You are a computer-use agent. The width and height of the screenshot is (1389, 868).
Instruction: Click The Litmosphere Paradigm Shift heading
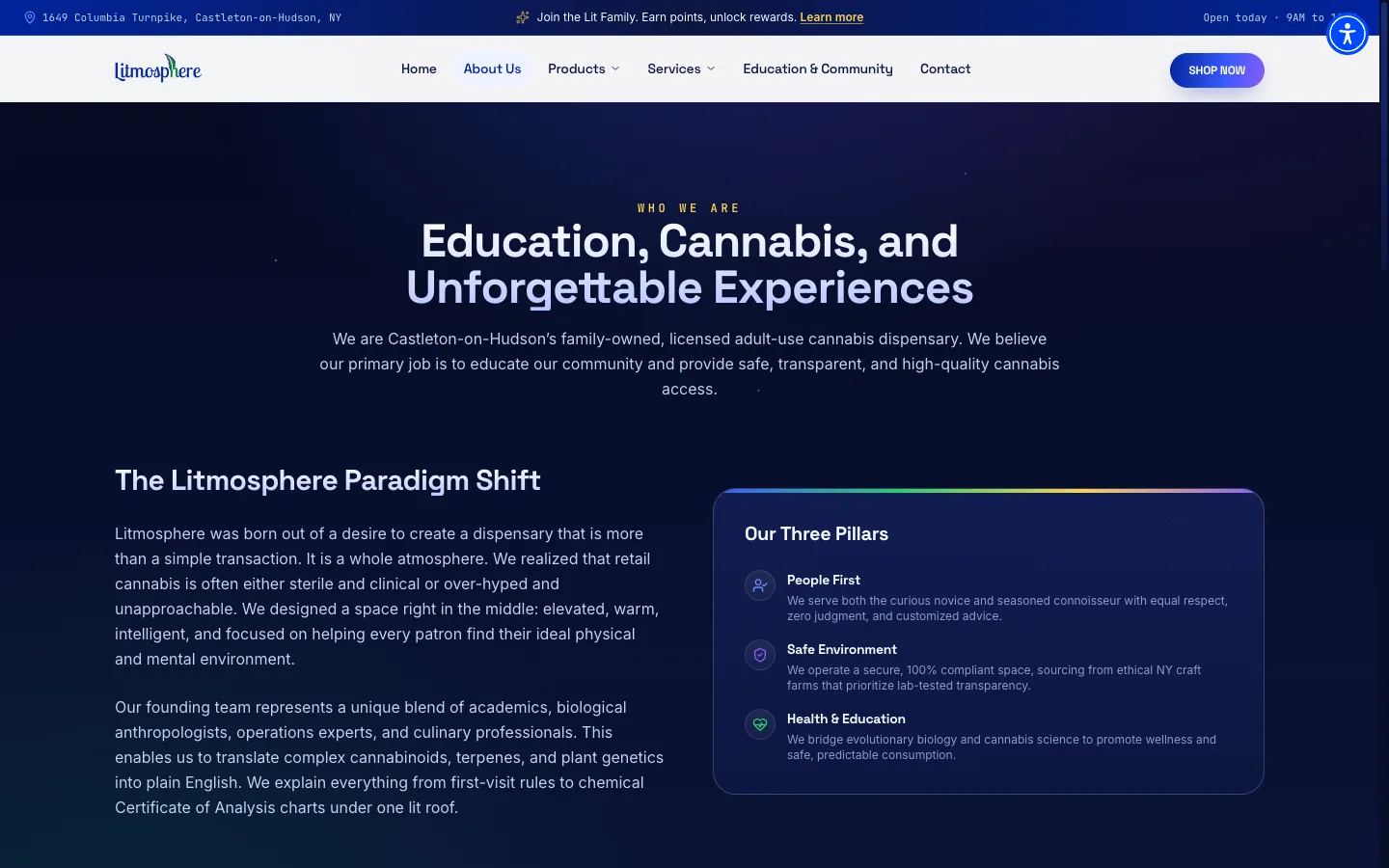point(328,480)
